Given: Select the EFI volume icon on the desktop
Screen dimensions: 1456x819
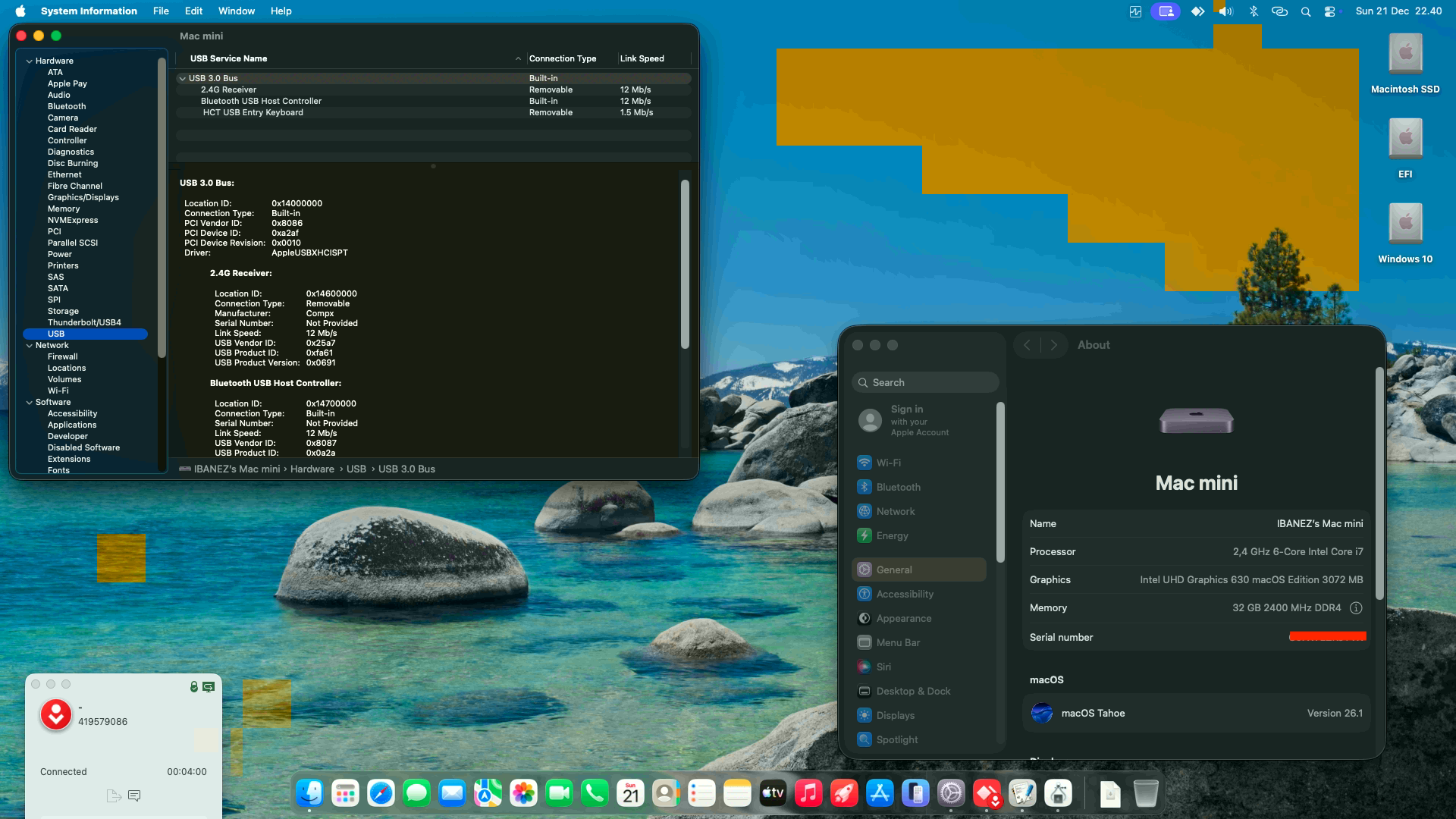Looking at the screenshot, I should point(1405,140).
